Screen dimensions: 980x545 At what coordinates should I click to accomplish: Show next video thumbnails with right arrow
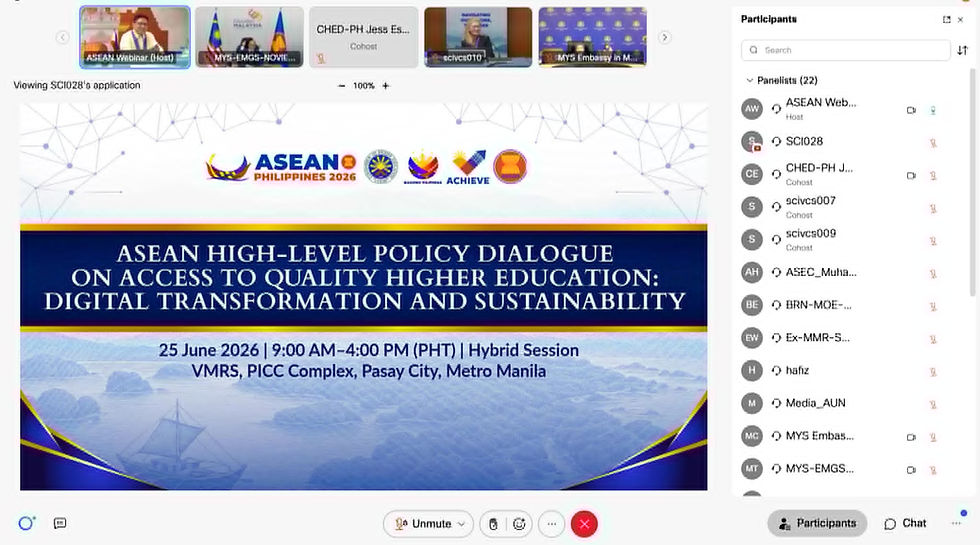coord(664,38)
